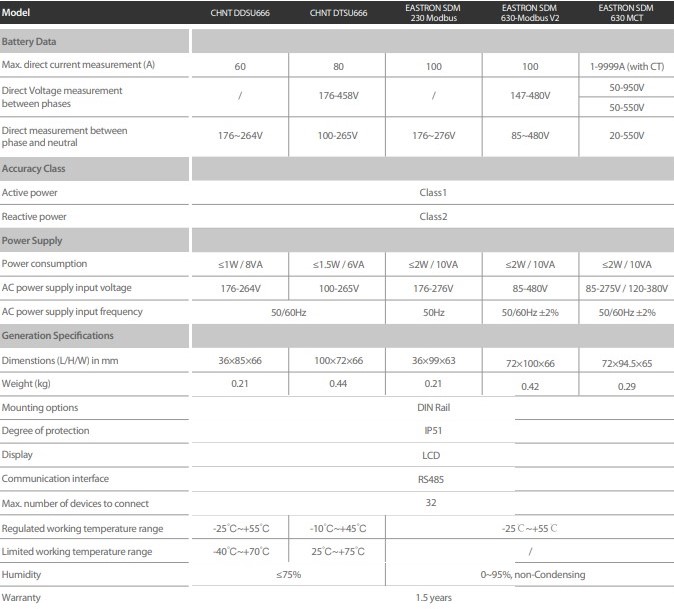Click the RS485 interface value
Image resolution: width=674 pixels, height=609 pixels.
pyautogui.click(x=431, y=480)
